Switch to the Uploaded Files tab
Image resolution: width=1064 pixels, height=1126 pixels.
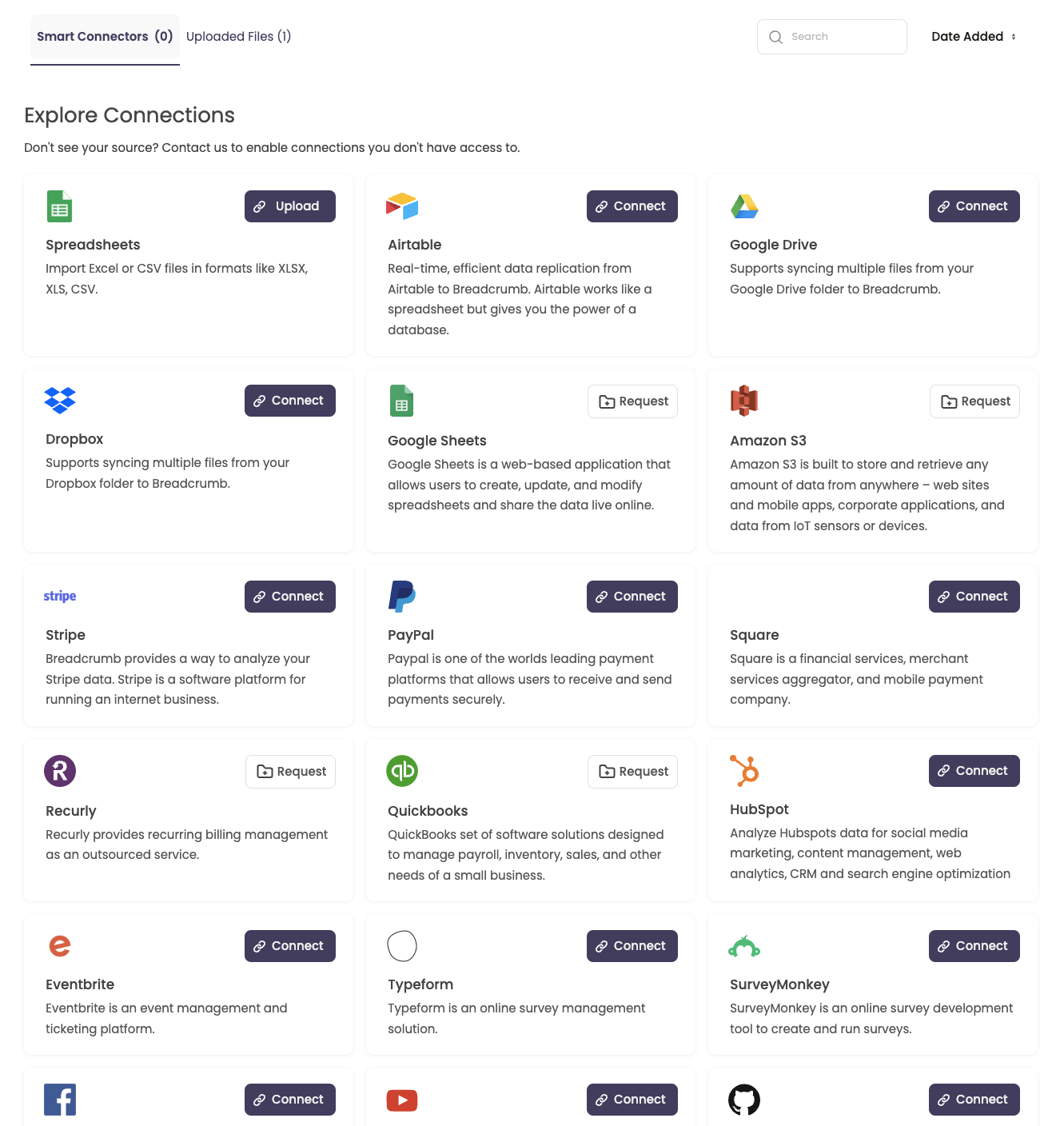tap(238, 36)
